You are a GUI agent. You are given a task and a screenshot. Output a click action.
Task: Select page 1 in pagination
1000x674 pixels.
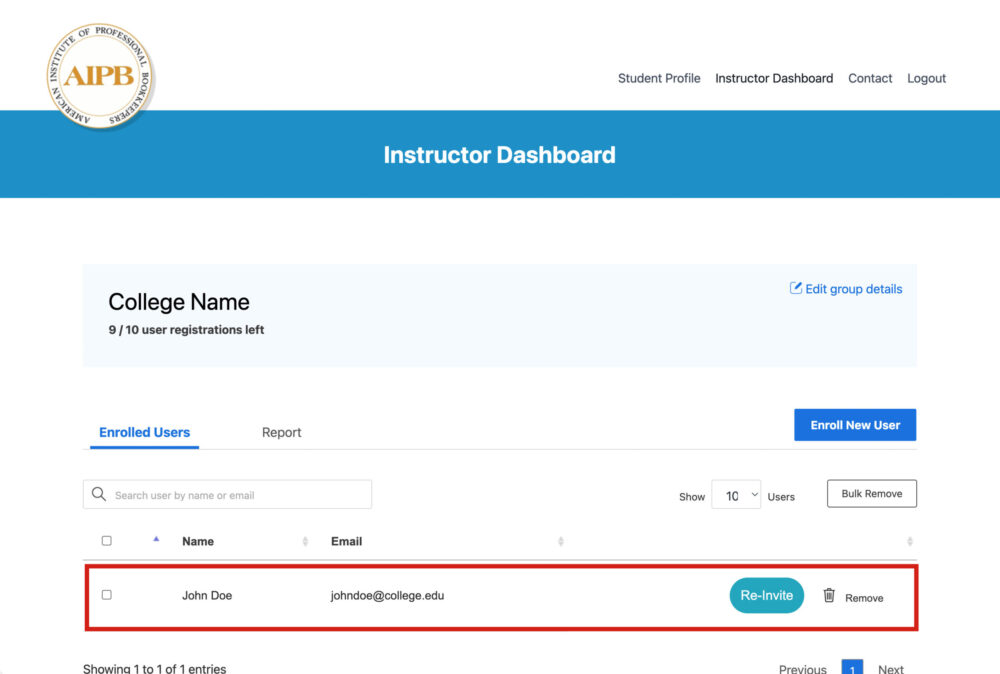click(852, 668)
